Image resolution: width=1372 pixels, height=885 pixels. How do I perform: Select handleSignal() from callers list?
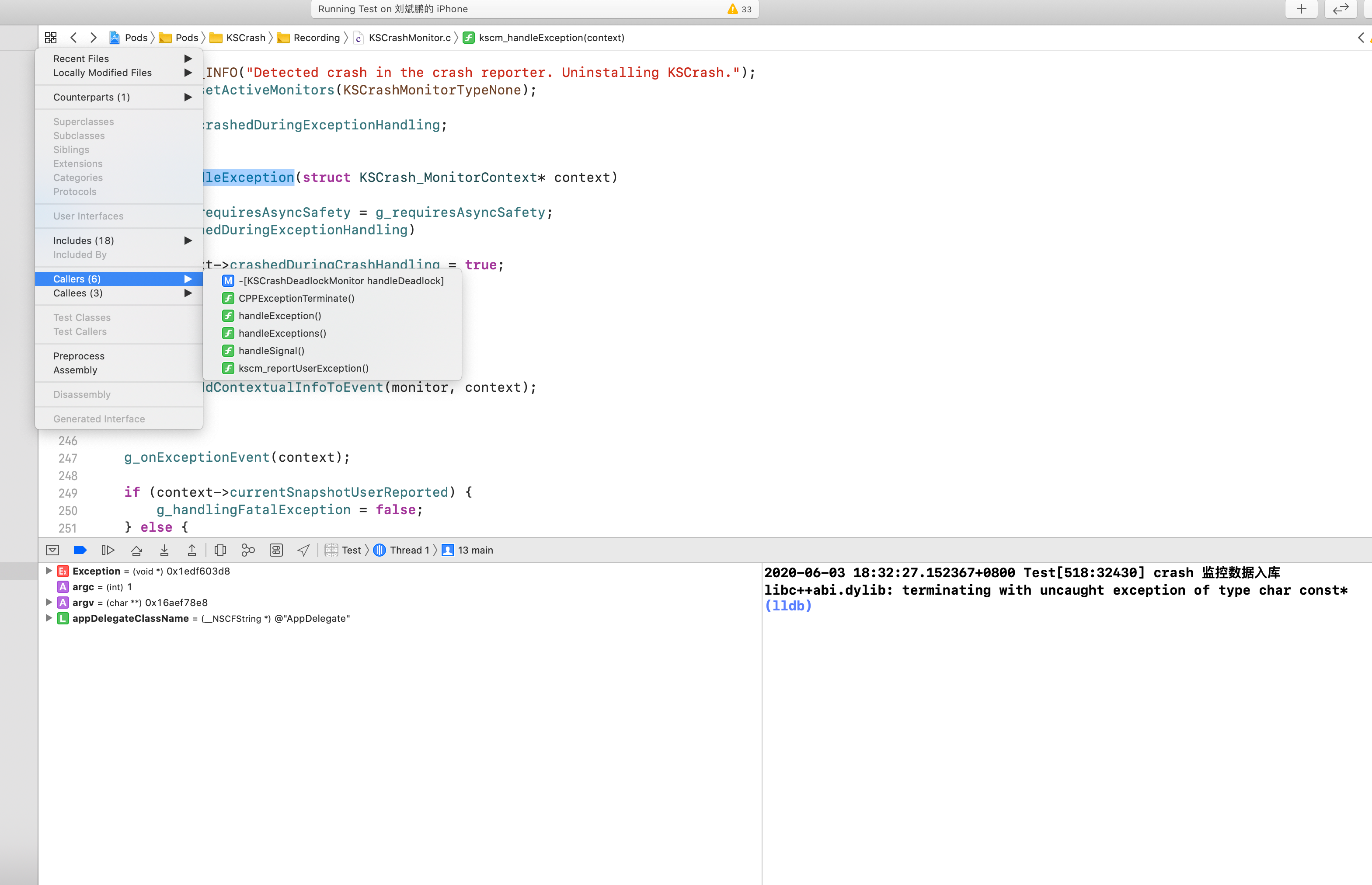click(x=271, y=351)
